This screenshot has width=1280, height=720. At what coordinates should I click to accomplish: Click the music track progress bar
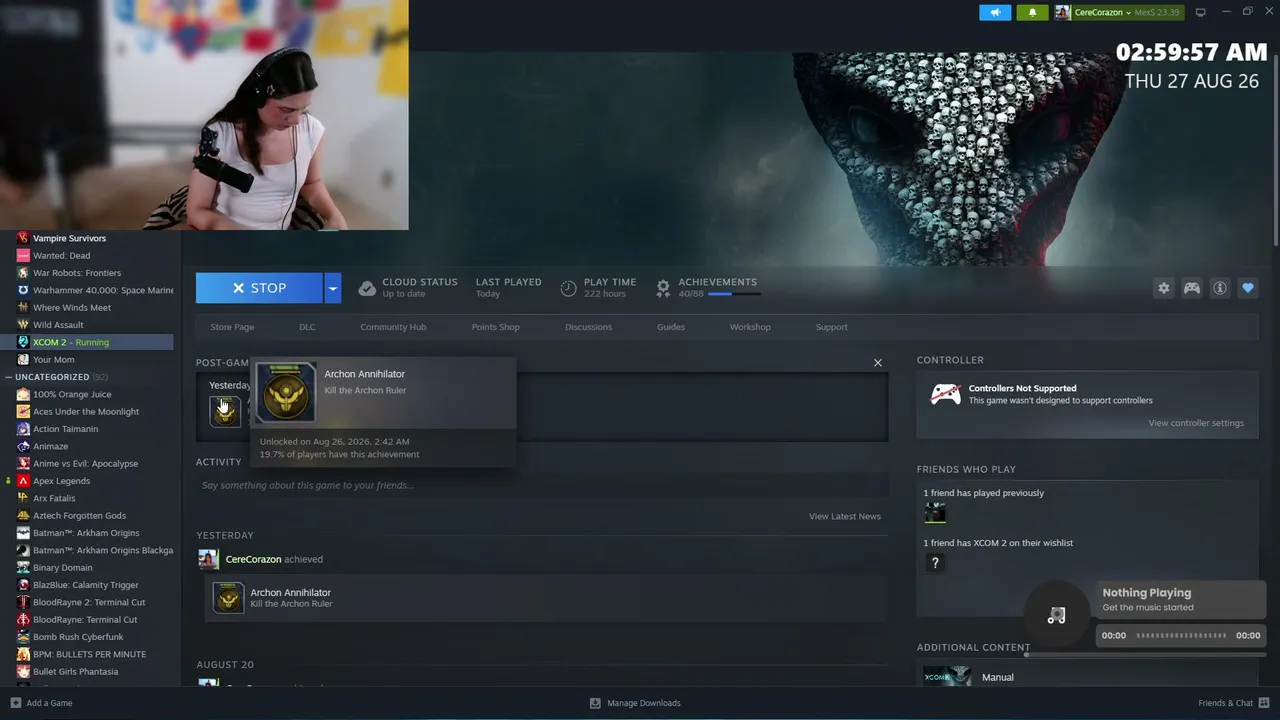(1181, 635)
